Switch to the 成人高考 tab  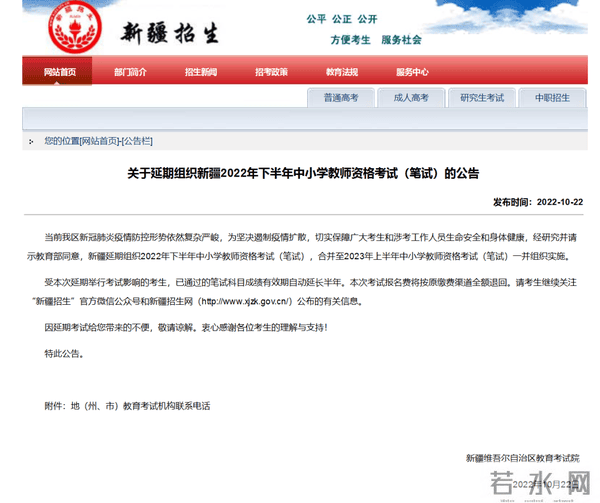[410, 98]
